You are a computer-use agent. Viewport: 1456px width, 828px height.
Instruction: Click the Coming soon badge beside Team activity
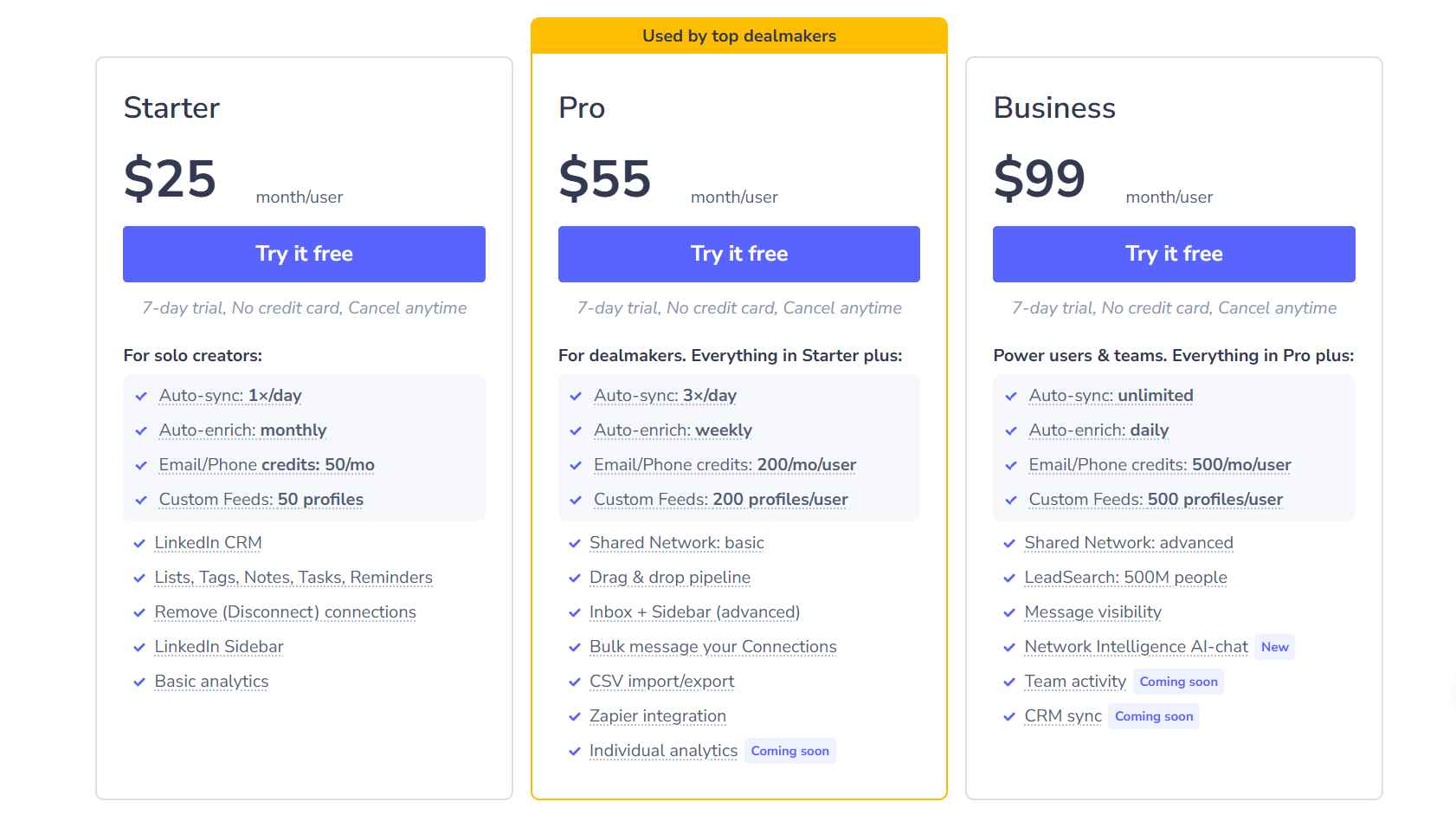point(1178,682)
